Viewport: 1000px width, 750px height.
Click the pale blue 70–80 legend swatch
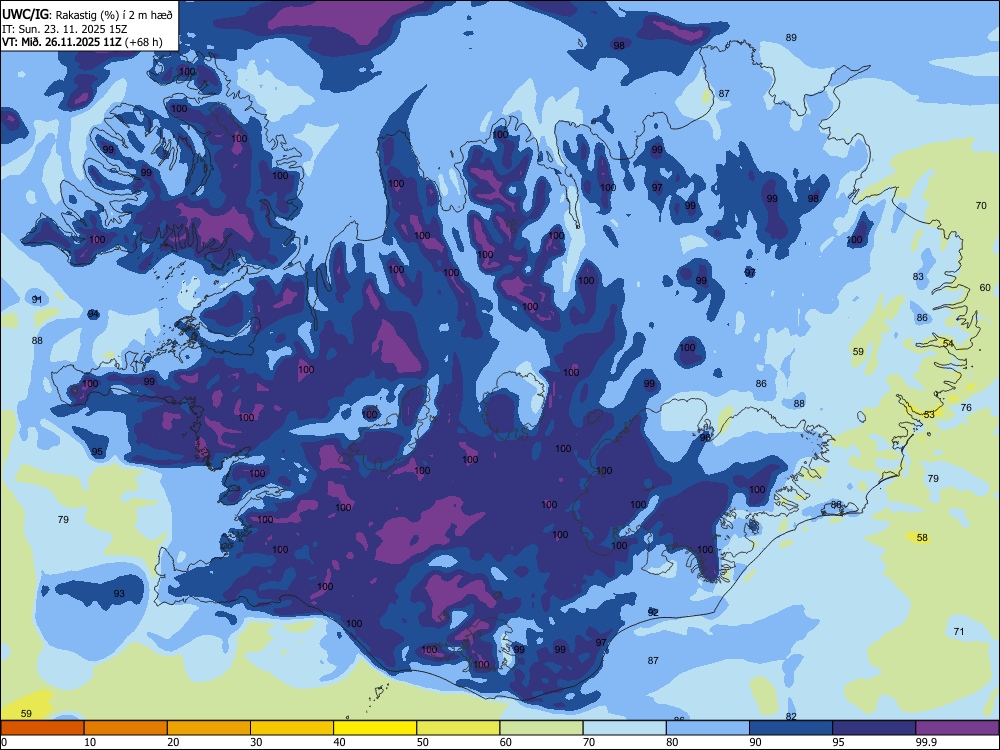coord(624,728)
